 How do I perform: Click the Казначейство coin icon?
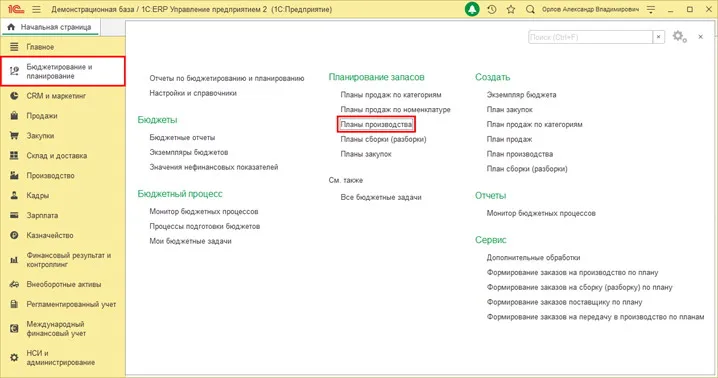tap(14, 235)
